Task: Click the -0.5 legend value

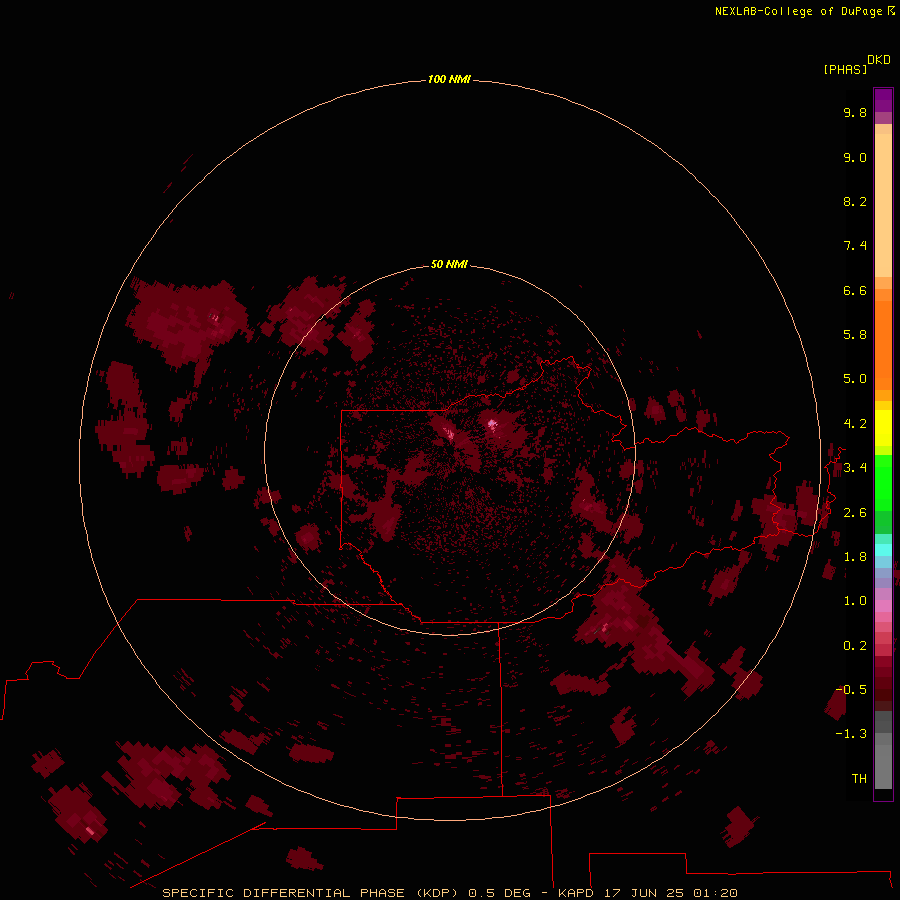Action: point(851,690)
